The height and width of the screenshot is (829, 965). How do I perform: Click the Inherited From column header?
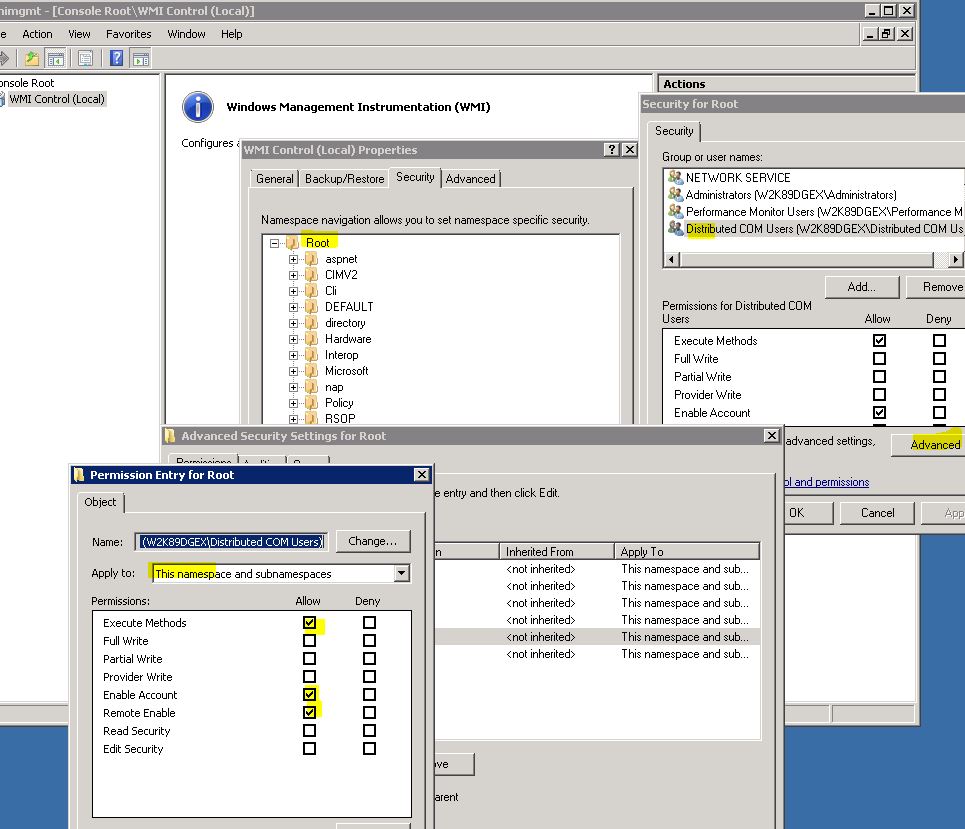556,551
